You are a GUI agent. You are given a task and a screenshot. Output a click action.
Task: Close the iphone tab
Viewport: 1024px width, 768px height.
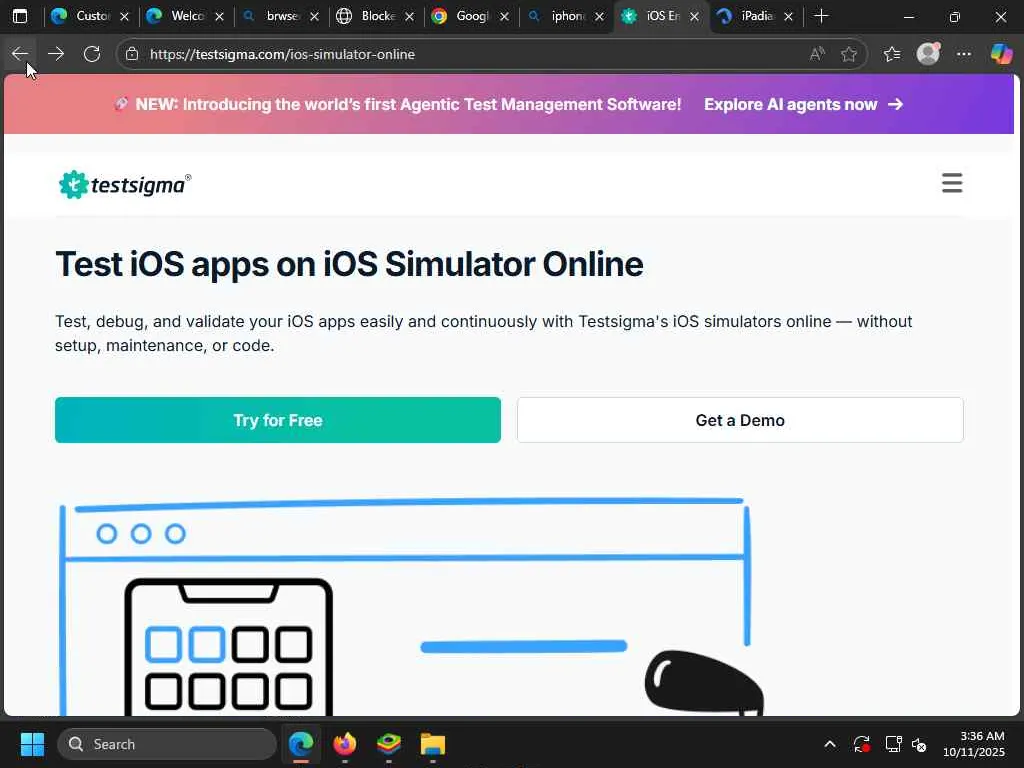pyautogui.click(x=600, y=16)
